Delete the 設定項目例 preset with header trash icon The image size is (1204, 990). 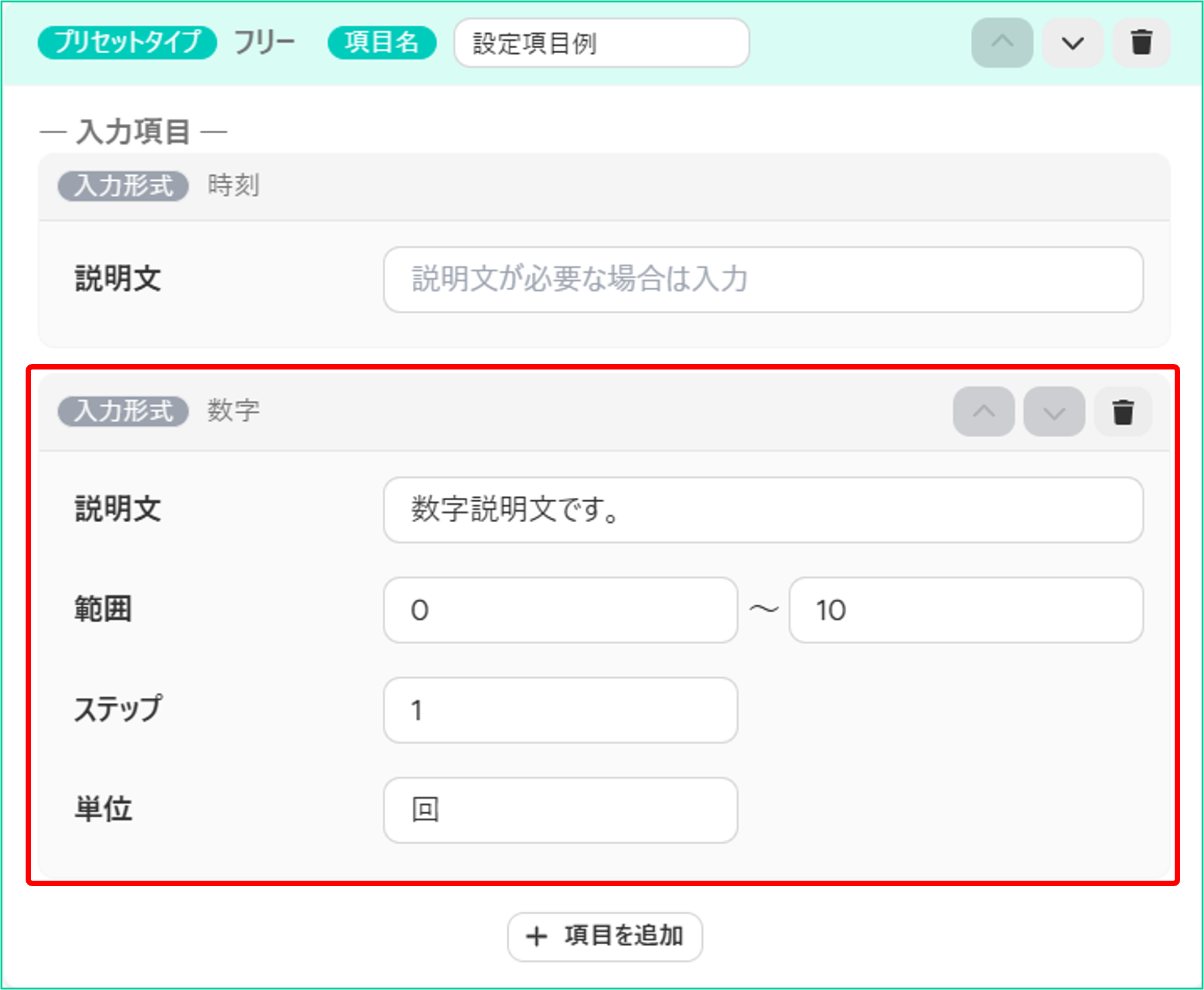tap(1141, 43)
